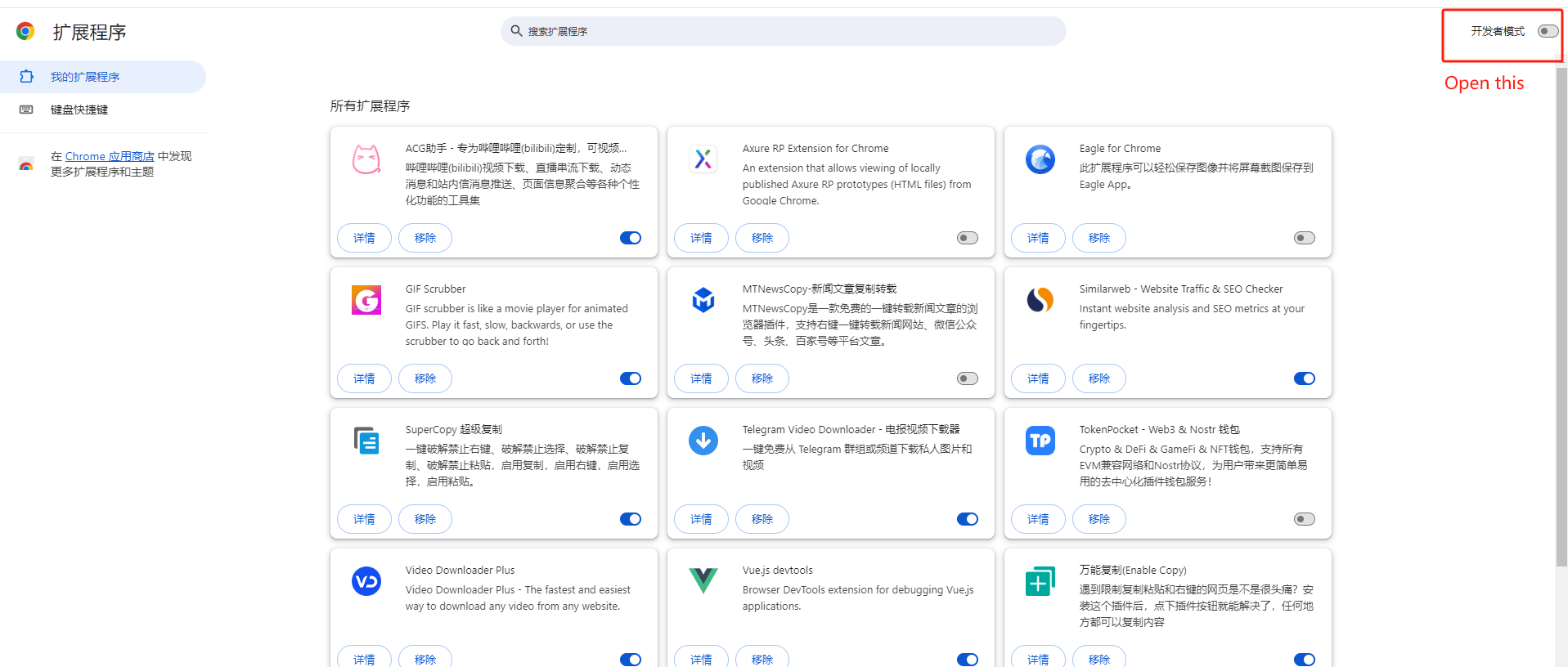Click 移除 for SuperCopy 超级复制
The image size is (1568, 667).
(x=425, y=519)
